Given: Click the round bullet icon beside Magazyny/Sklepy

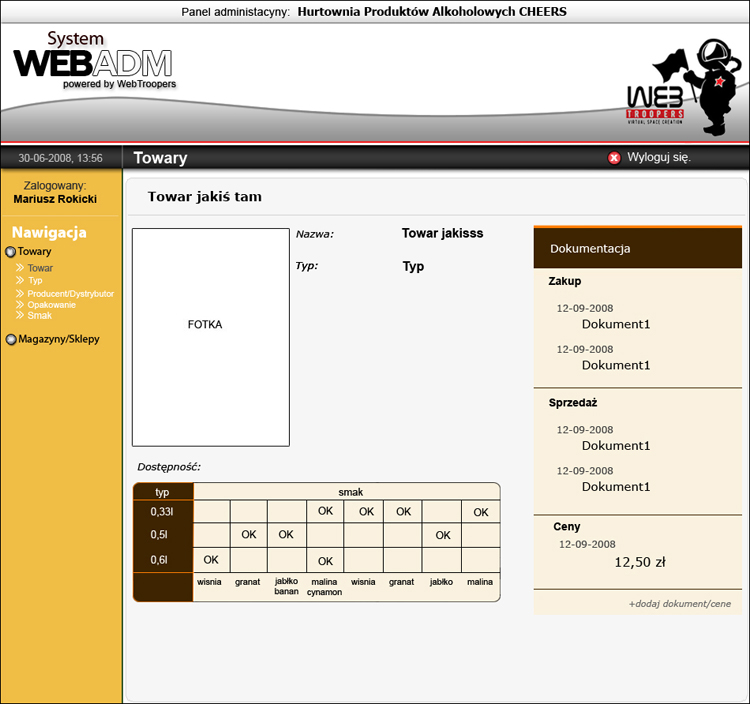Looking at the screenshot, I should pos(11,340).
